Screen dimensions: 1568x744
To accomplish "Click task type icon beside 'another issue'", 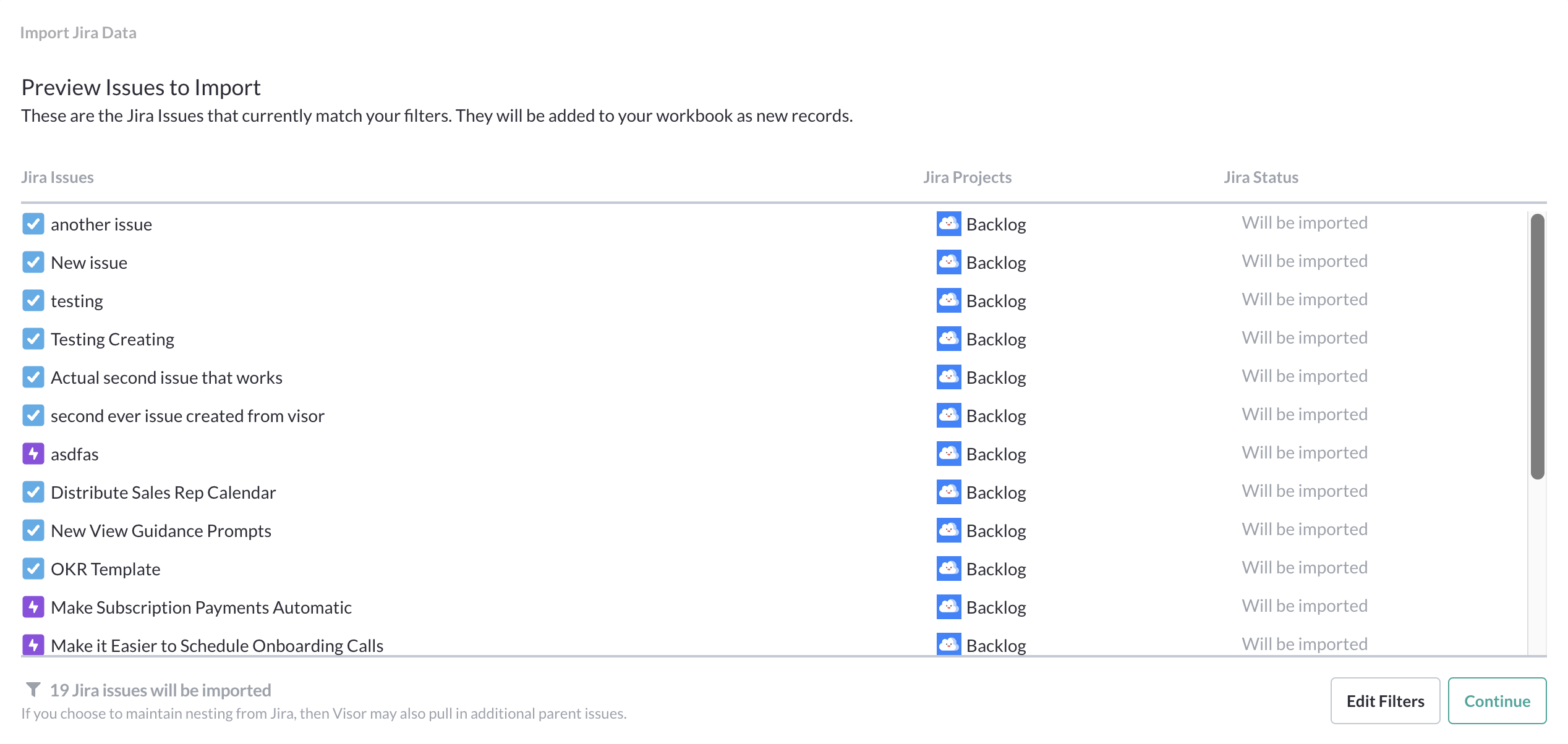I will 33,224.
